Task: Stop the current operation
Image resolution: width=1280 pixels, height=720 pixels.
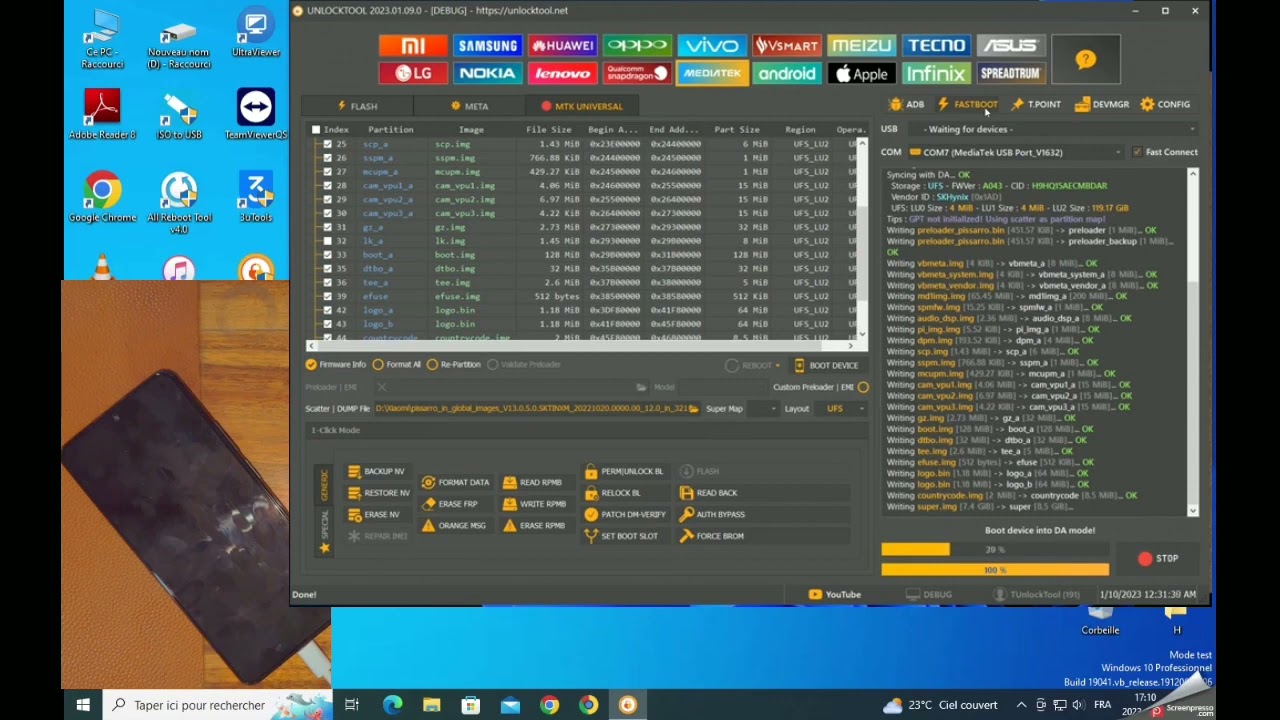Action: (x=1158, y=558)
